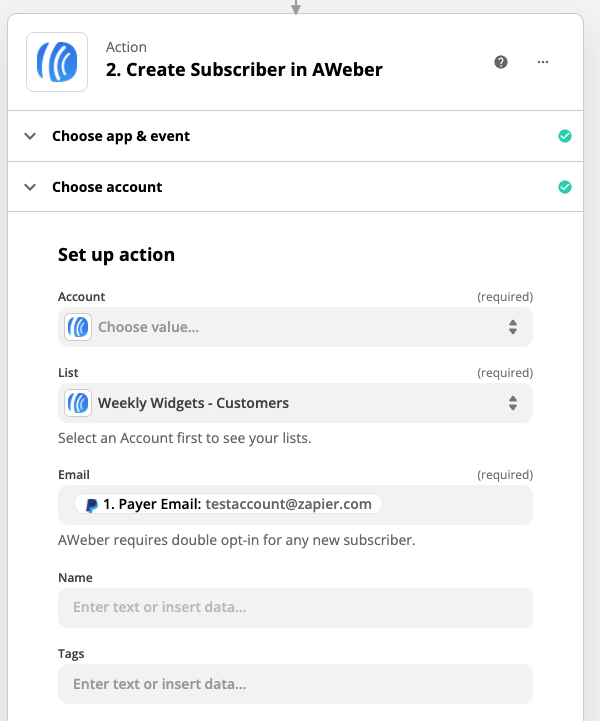The height and width of the screenshot is (721, 600).
Task: Click into the Name input field
Action: (x=295, y=607)
